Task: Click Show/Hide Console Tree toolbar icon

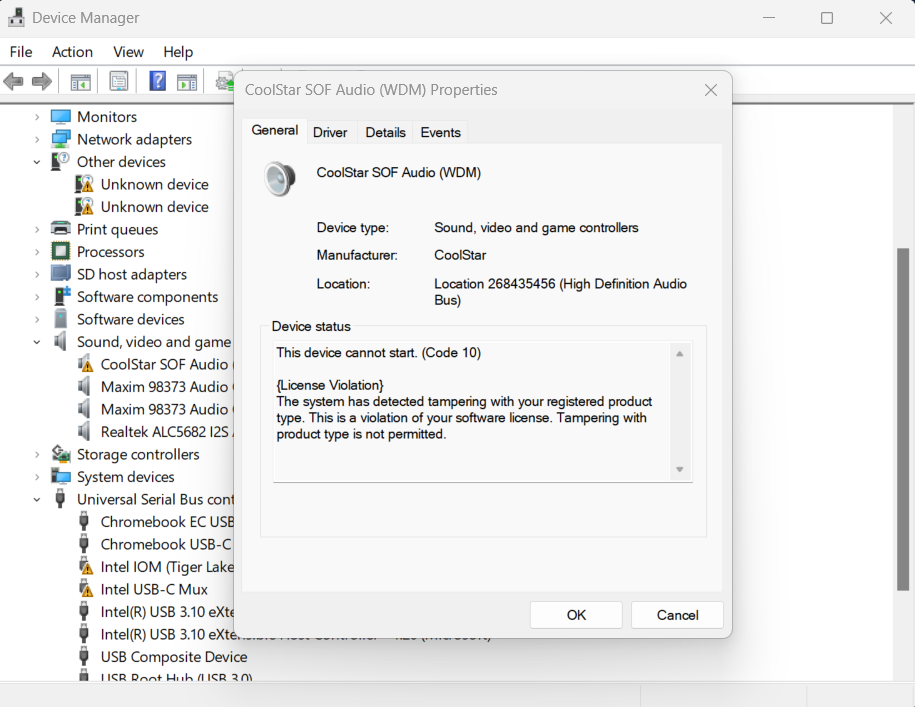Action: coord(81,82)
